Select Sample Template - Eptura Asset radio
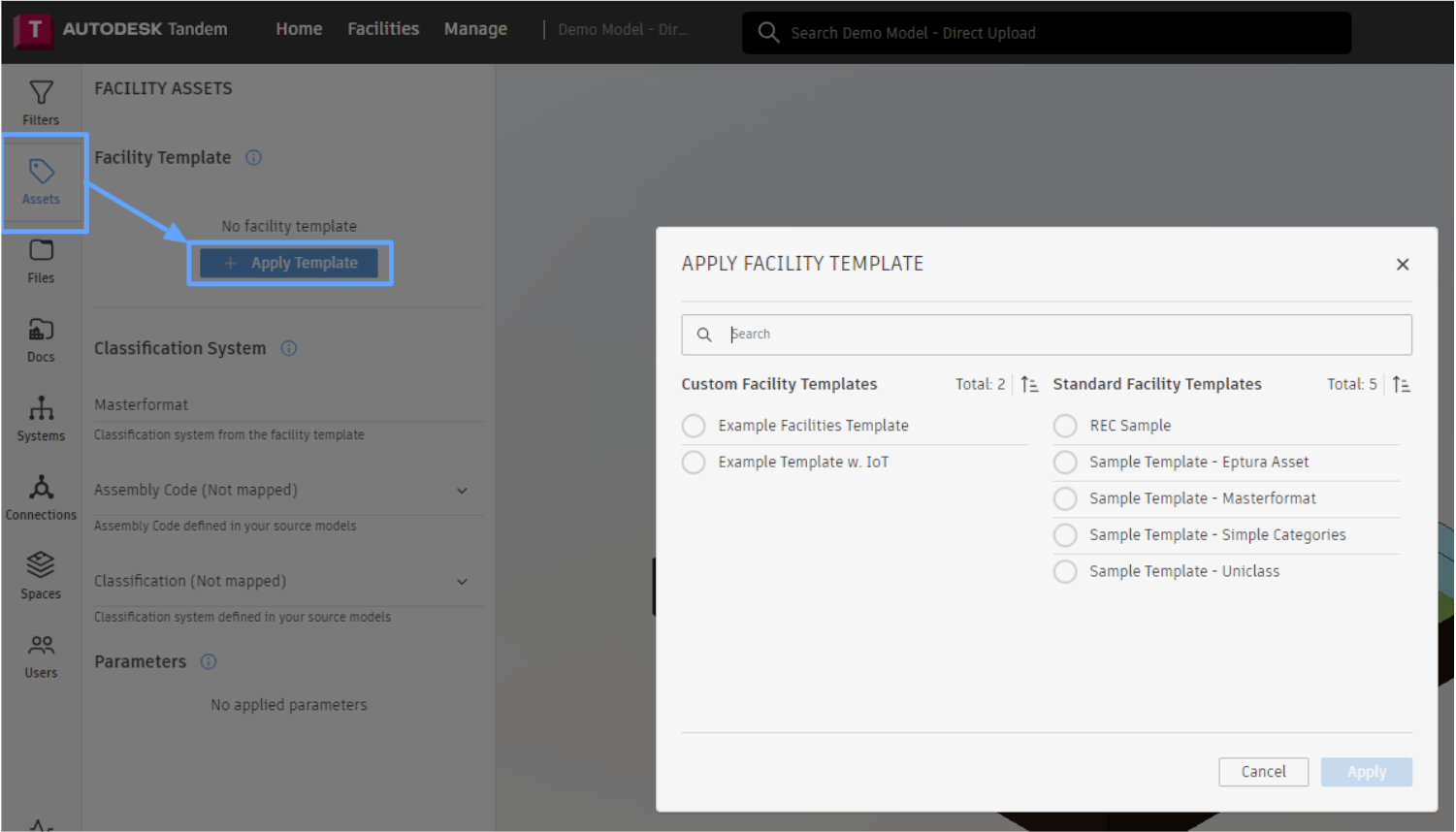This screenshot has height=832, width=1456. coord(1065,463)
